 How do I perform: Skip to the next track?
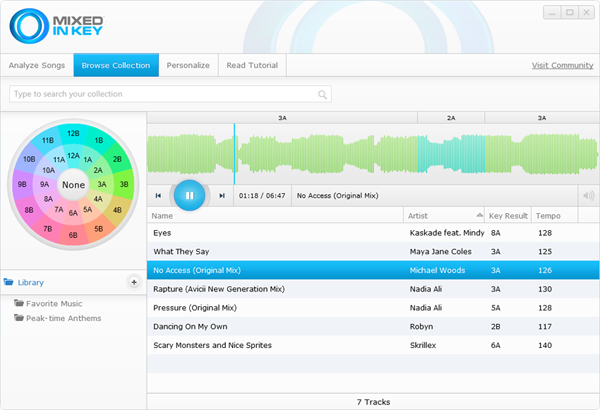(x=222, y=196)
